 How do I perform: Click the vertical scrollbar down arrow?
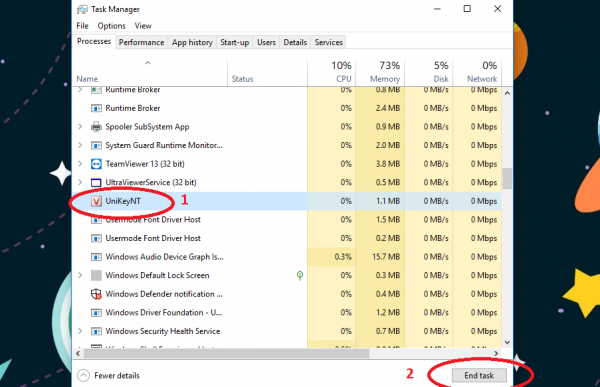coord(507,342)
